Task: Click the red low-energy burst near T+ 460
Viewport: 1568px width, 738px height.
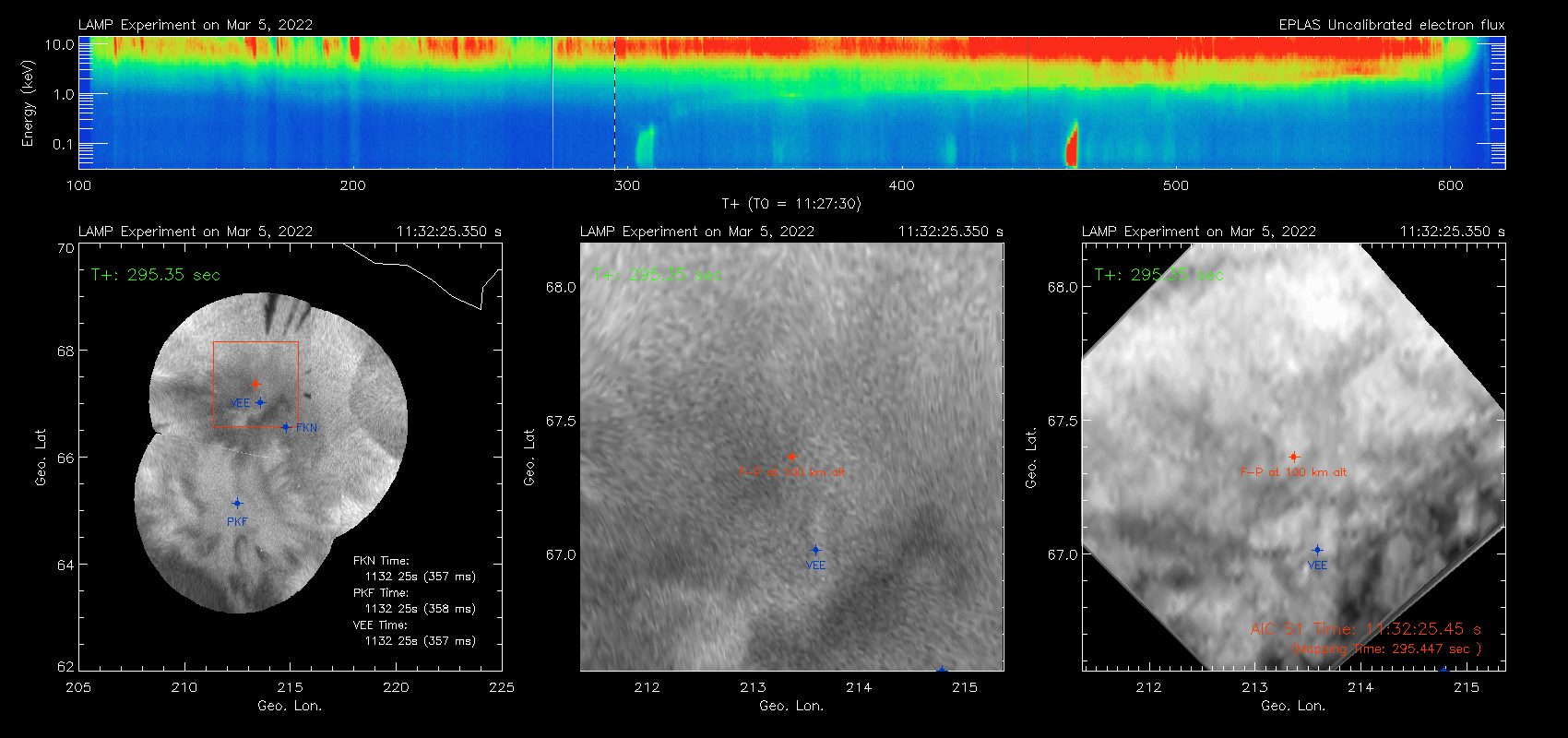Action: point(1072,144)
